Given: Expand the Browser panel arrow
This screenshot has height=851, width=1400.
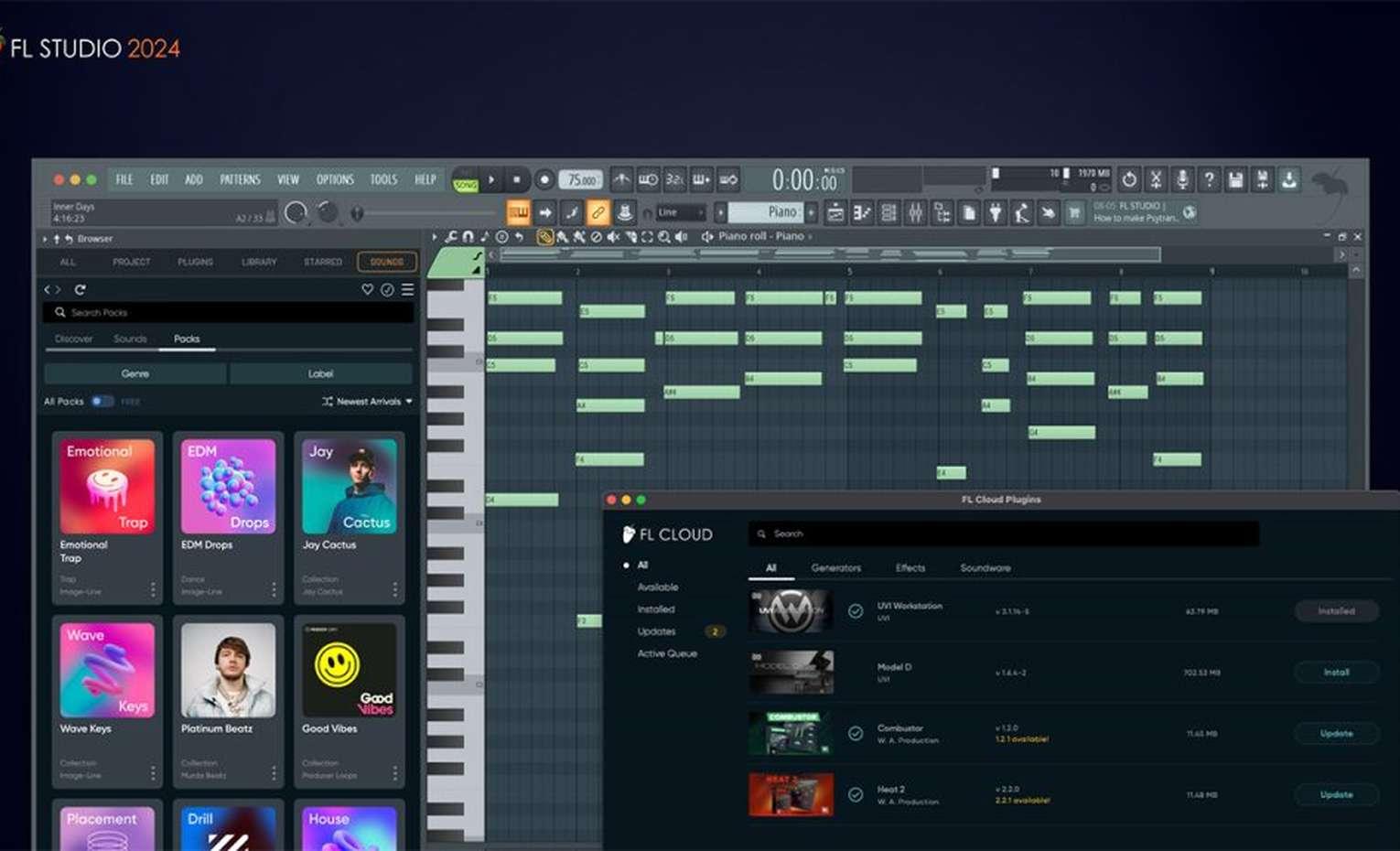Looking at the screenshot, I should 45,239.
